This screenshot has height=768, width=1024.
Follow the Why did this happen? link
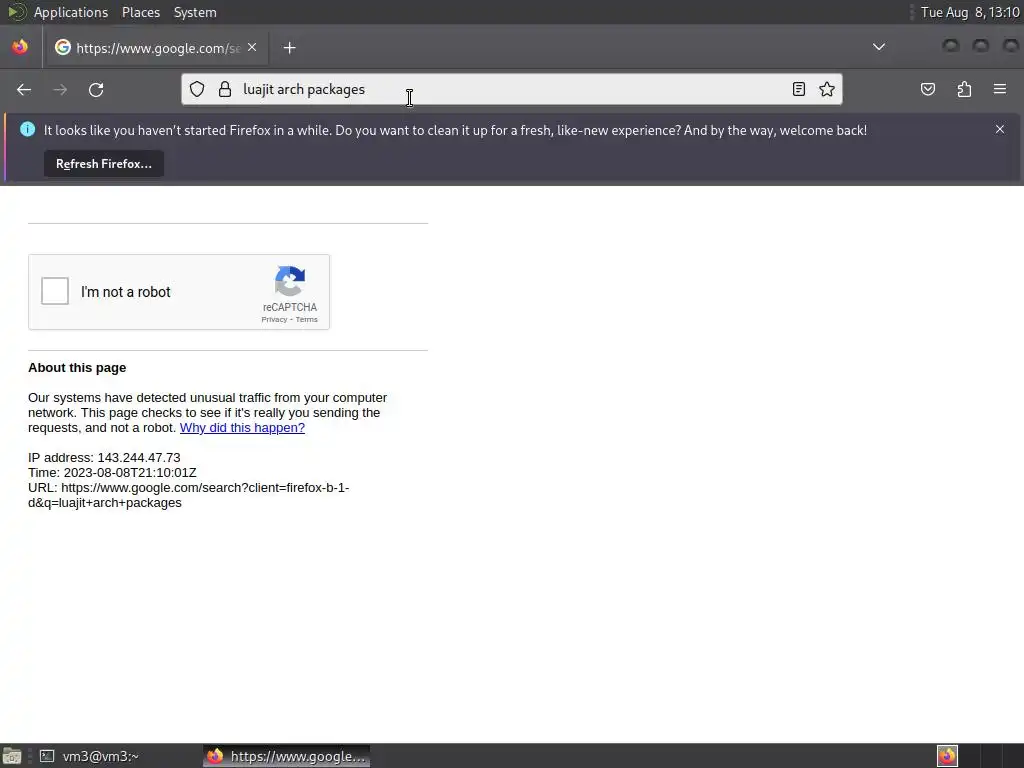tap(242, 428)
